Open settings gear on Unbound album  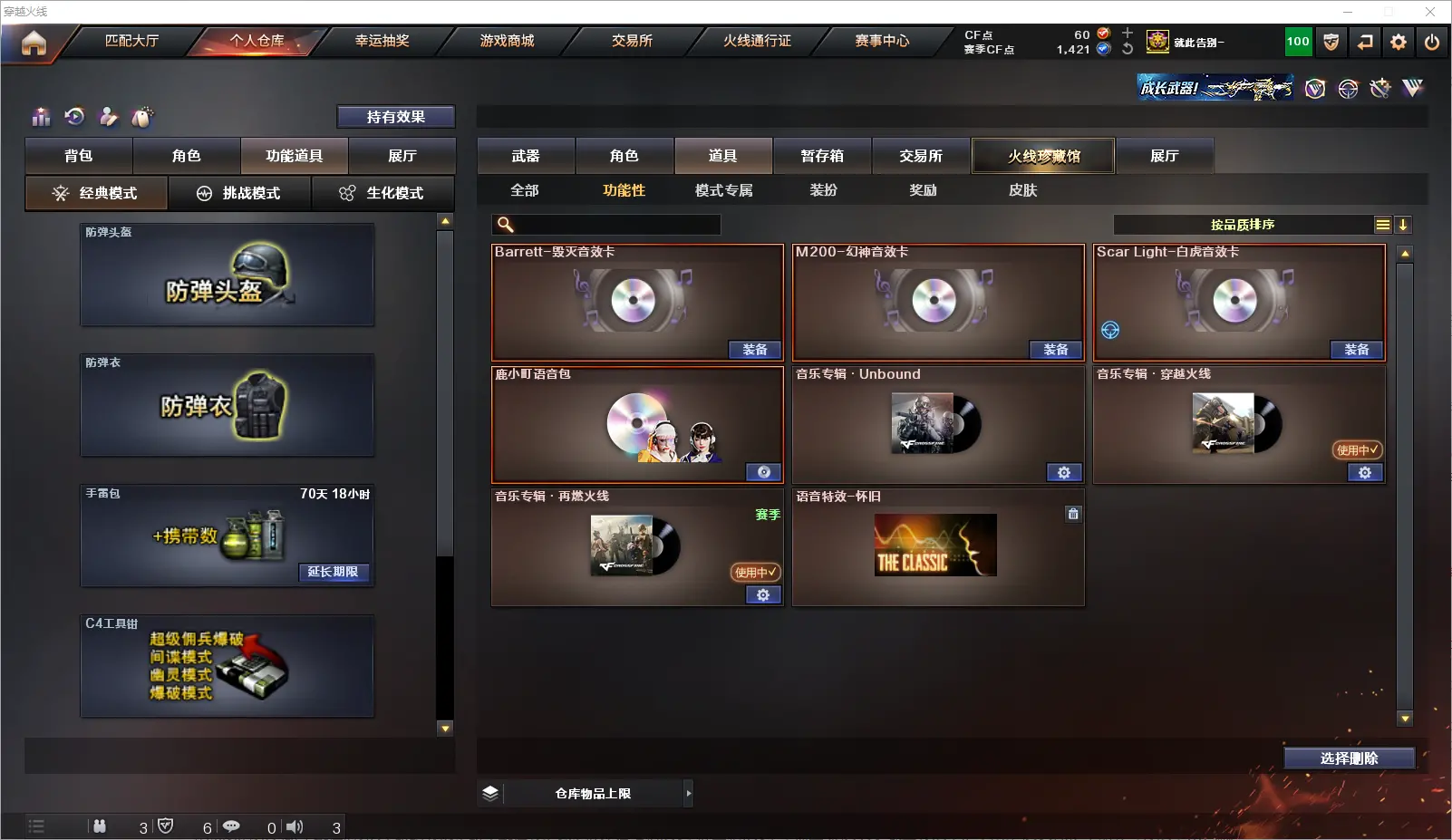click(1064, 472)
